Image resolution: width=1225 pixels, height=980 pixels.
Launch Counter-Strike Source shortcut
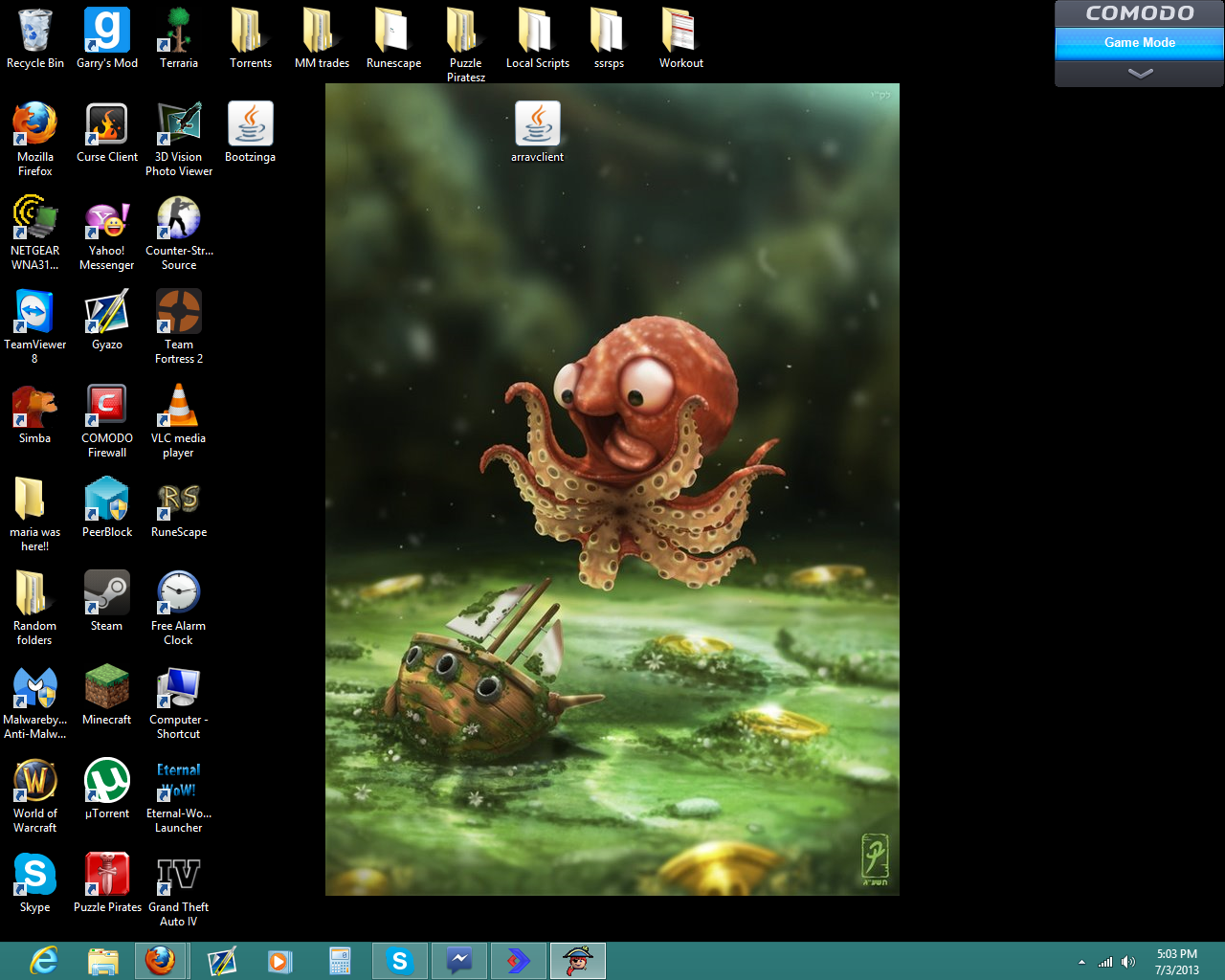tap(179, 233)
